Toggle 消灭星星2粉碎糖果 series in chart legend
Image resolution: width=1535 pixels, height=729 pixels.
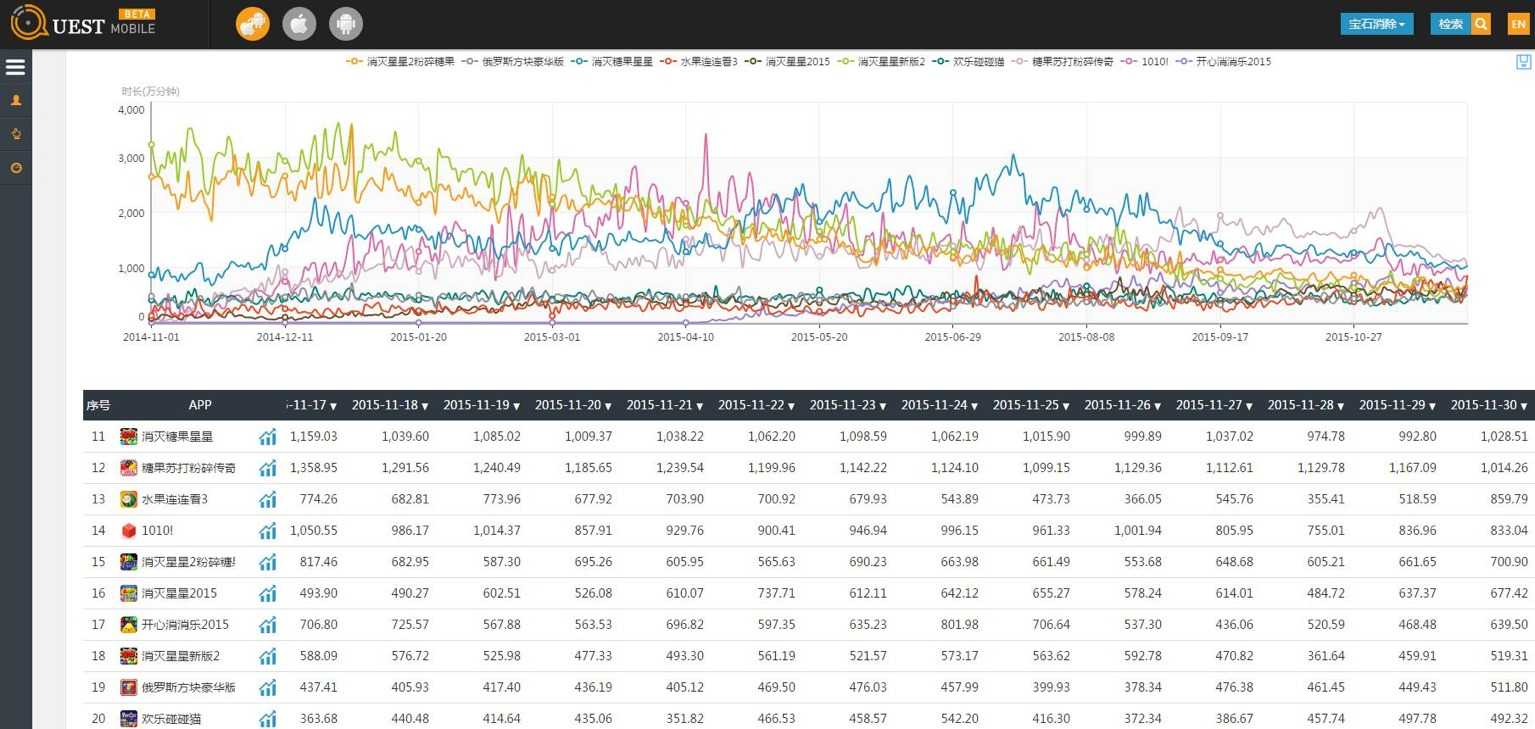click(x=400, y=62)
